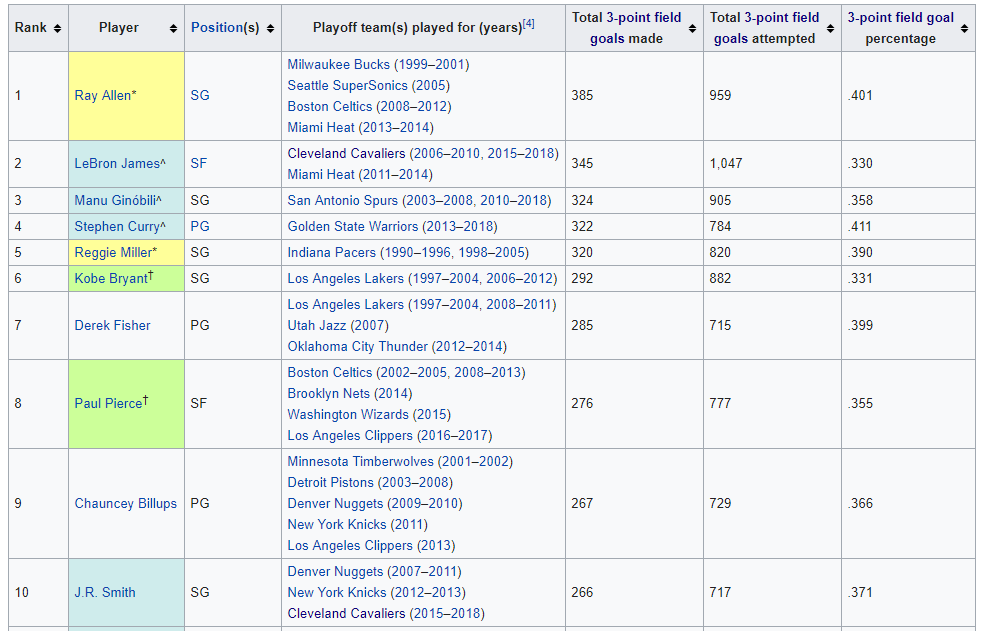This screenshot has width=982, height=631.
Task: Open Boston Celtics link in Paul Pierce row
Action: click(329, 372)
